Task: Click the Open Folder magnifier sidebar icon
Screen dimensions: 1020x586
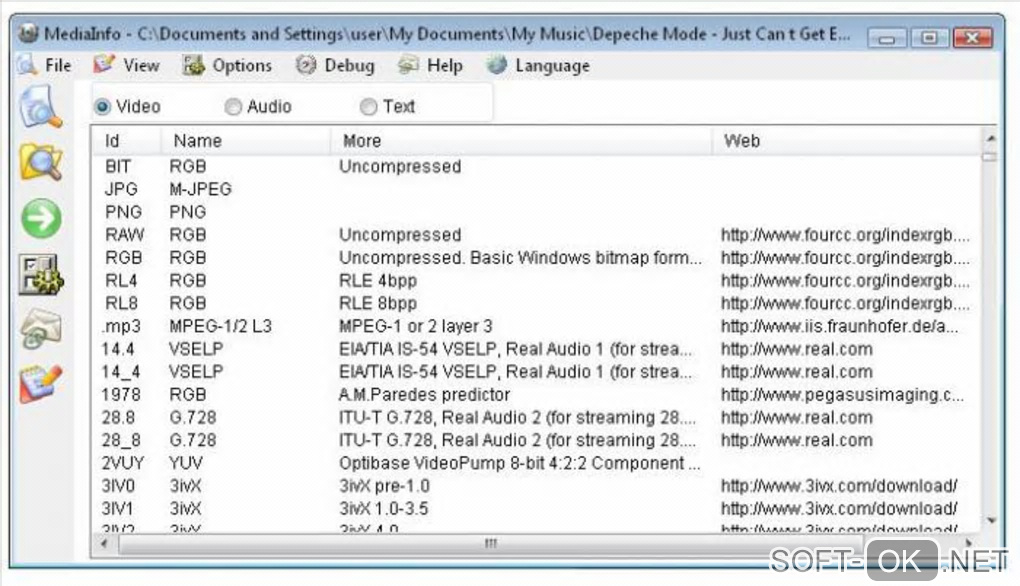Action: point(40,162)
